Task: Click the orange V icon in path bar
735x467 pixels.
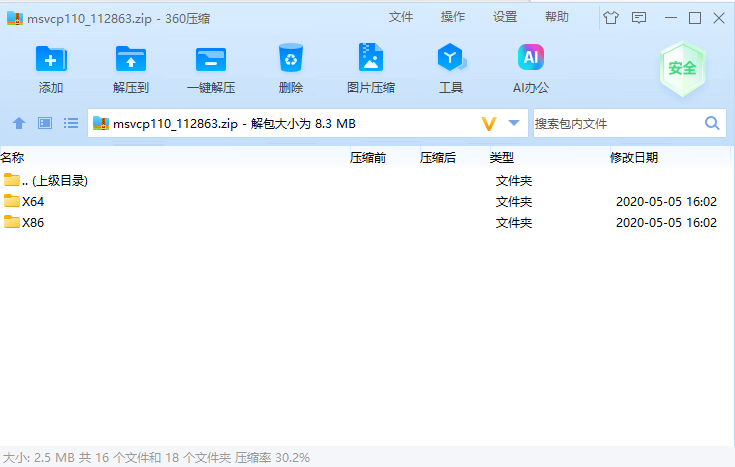Action: [x=488, y=124]
